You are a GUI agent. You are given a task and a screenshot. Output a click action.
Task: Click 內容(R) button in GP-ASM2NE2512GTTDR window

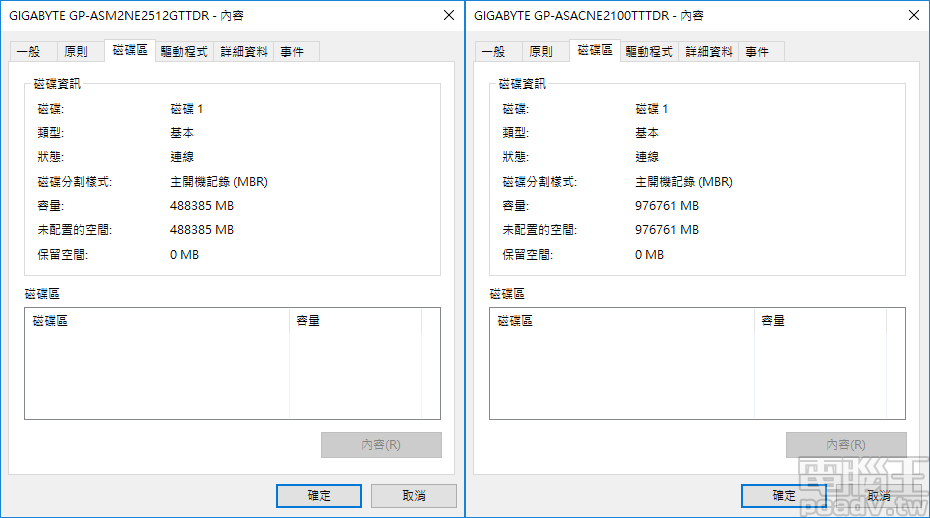tap(381, 444)
